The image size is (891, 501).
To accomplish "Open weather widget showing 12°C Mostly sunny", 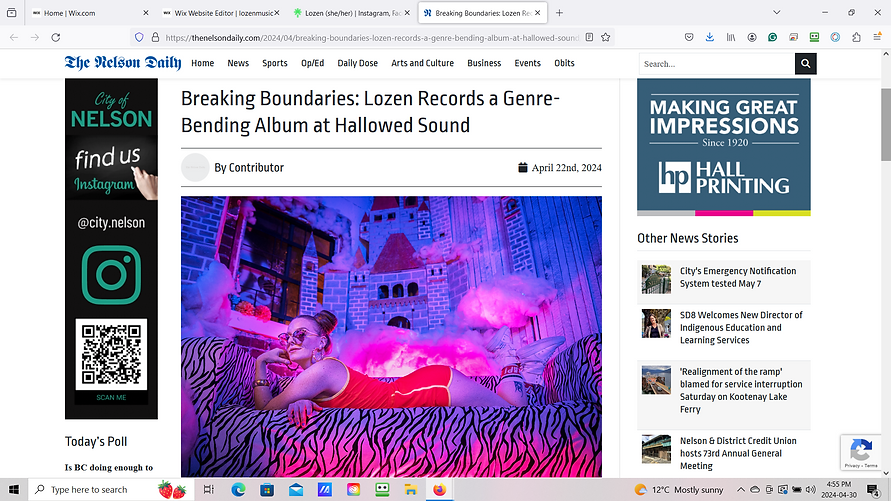I will [x=678, y=490].
